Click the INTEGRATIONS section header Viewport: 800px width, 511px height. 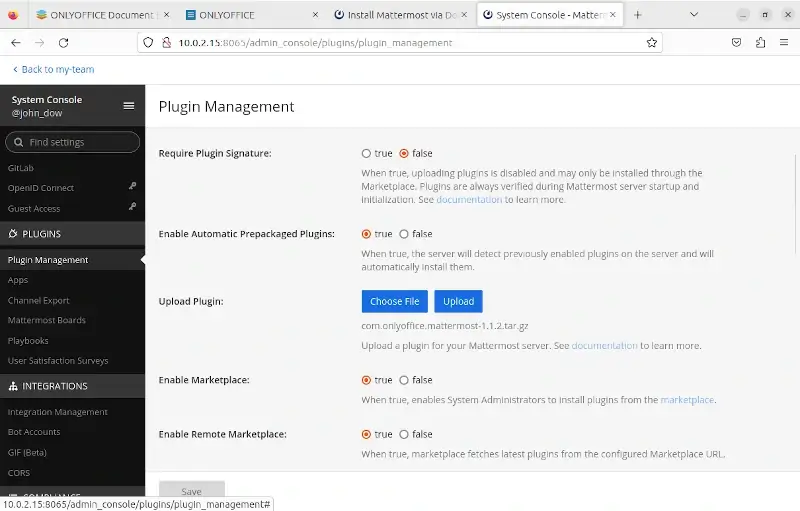click(72, 386)
